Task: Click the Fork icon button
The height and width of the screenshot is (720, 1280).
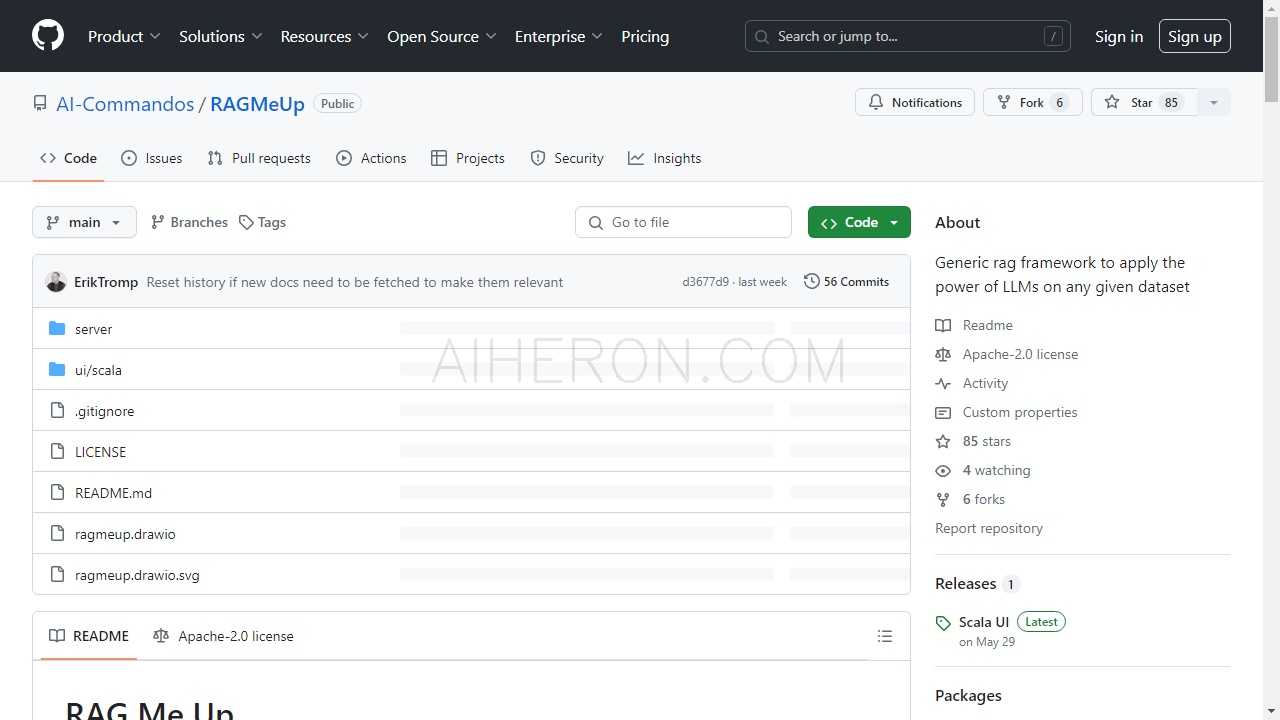Action: (x=1003, y=103)
